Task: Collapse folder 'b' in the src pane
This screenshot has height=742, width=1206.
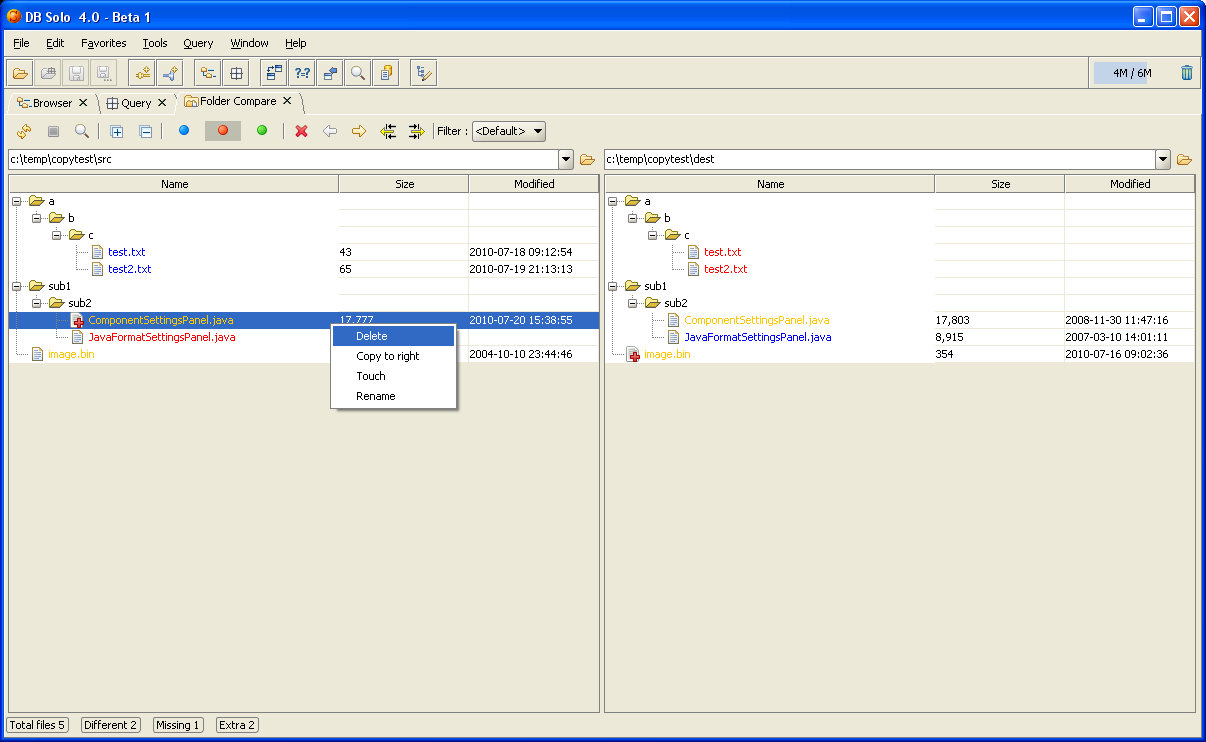Action: [x=36, y=218]
